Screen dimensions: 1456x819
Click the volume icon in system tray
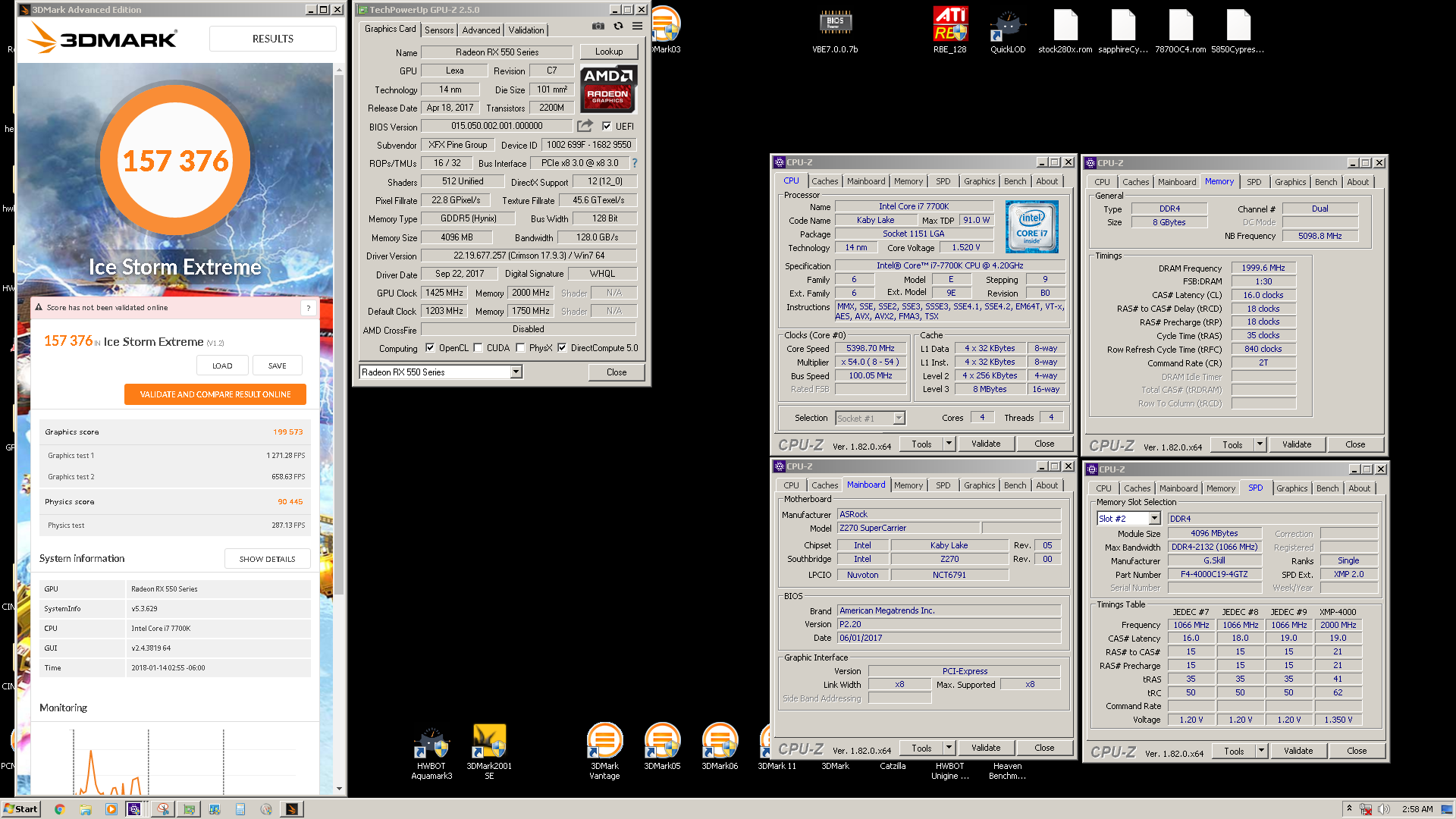[1383, 809]
